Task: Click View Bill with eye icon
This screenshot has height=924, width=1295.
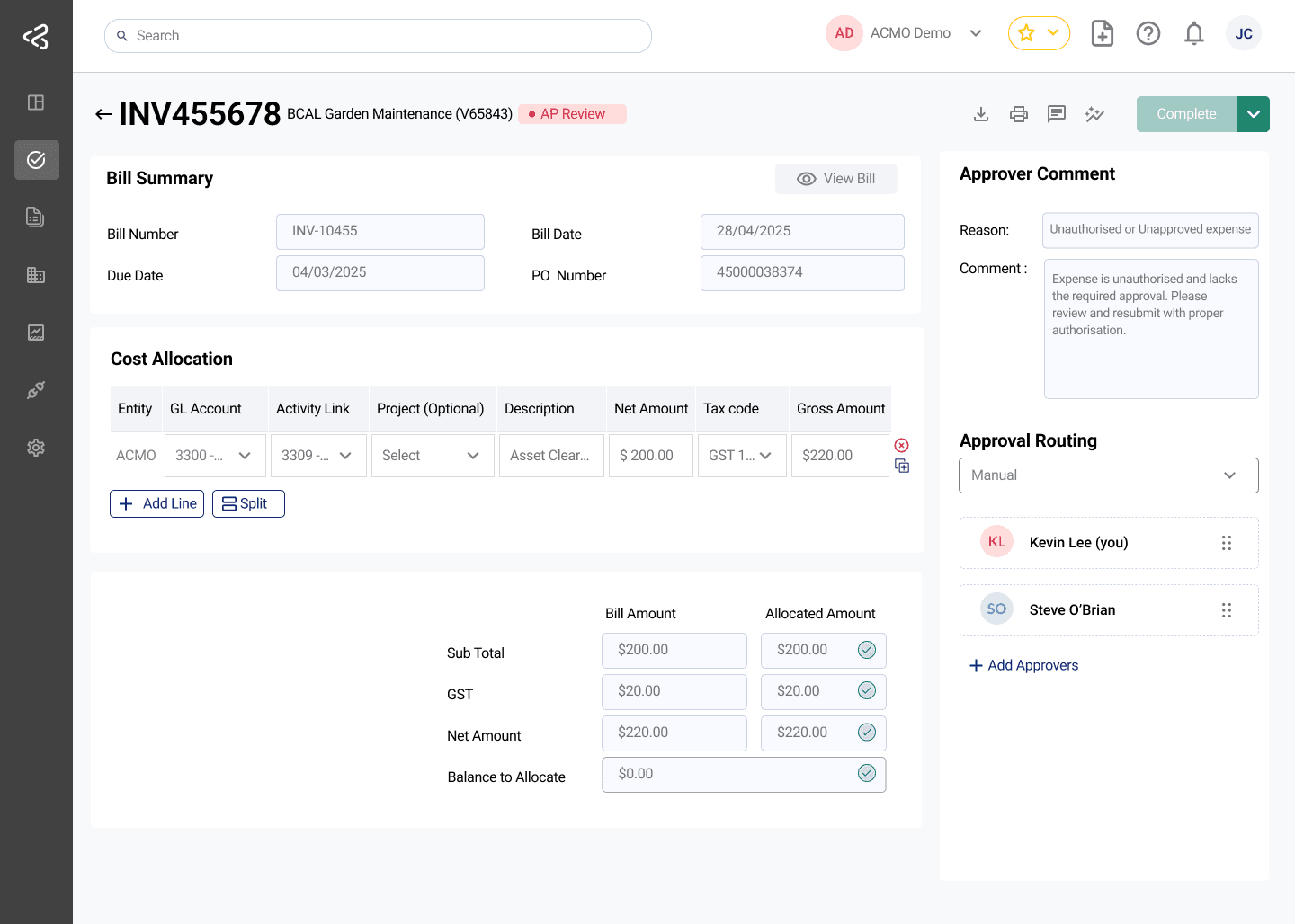Action: 835,179
